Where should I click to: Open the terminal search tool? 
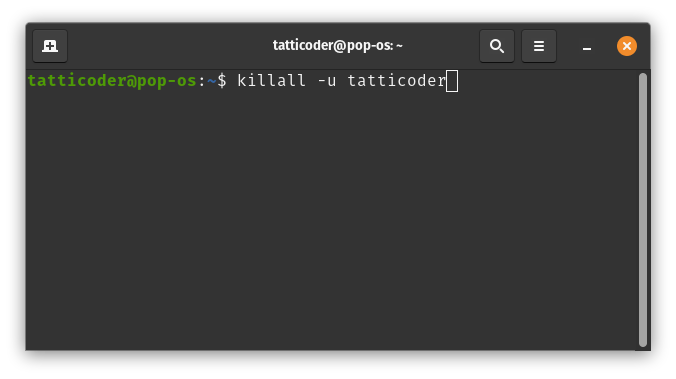(x=497, y=46)
